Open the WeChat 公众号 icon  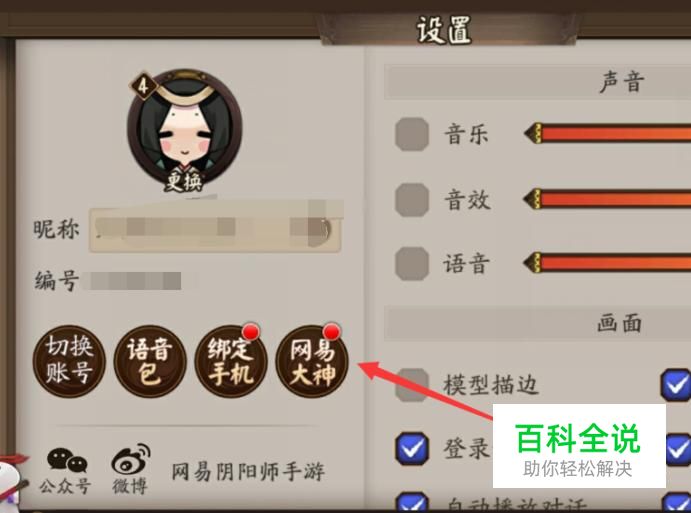(66, 471)
